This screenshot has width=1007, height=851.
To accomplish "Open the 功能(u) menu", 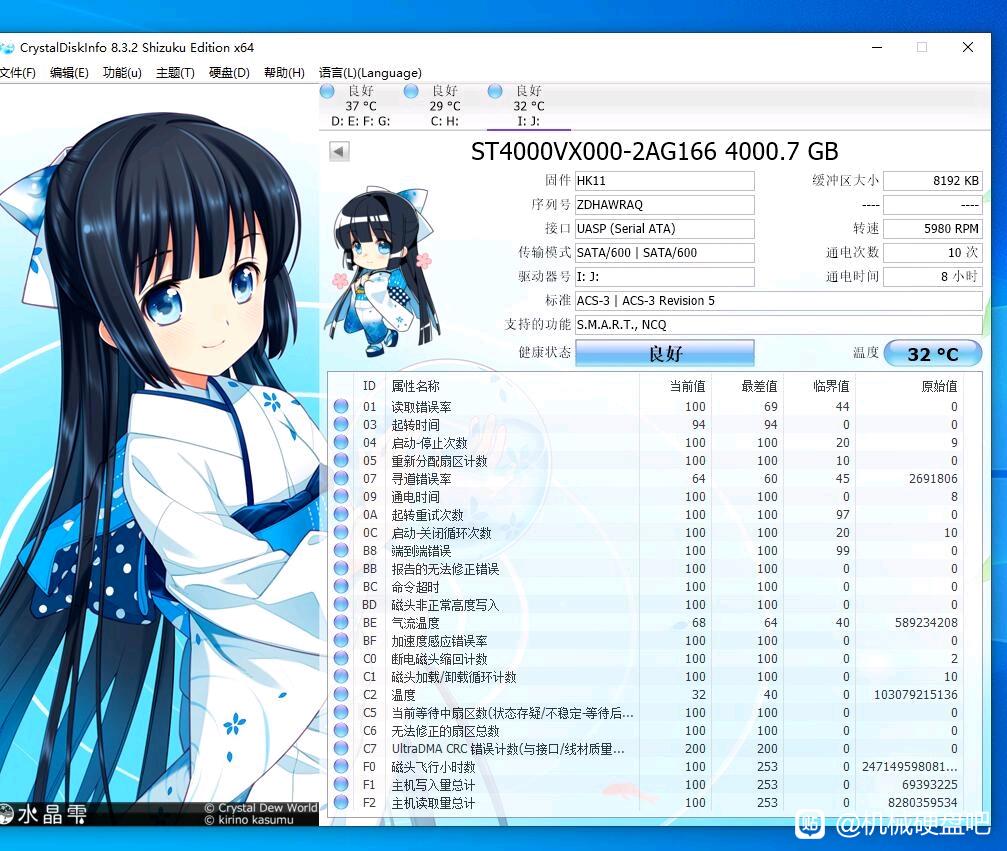I will tap(122, 73).
